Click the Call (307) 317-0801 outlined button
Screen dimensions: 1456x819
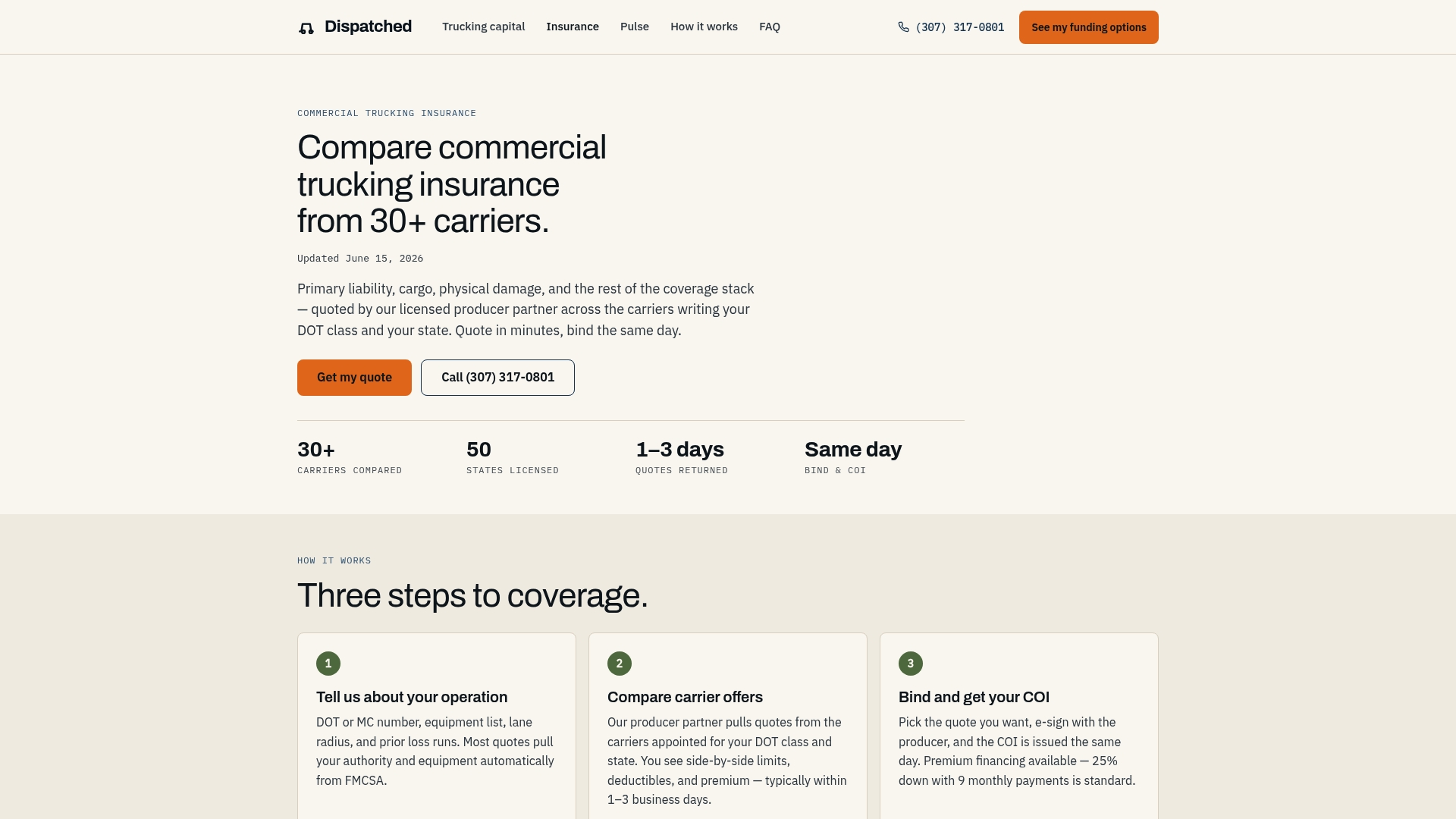(497, 378)
